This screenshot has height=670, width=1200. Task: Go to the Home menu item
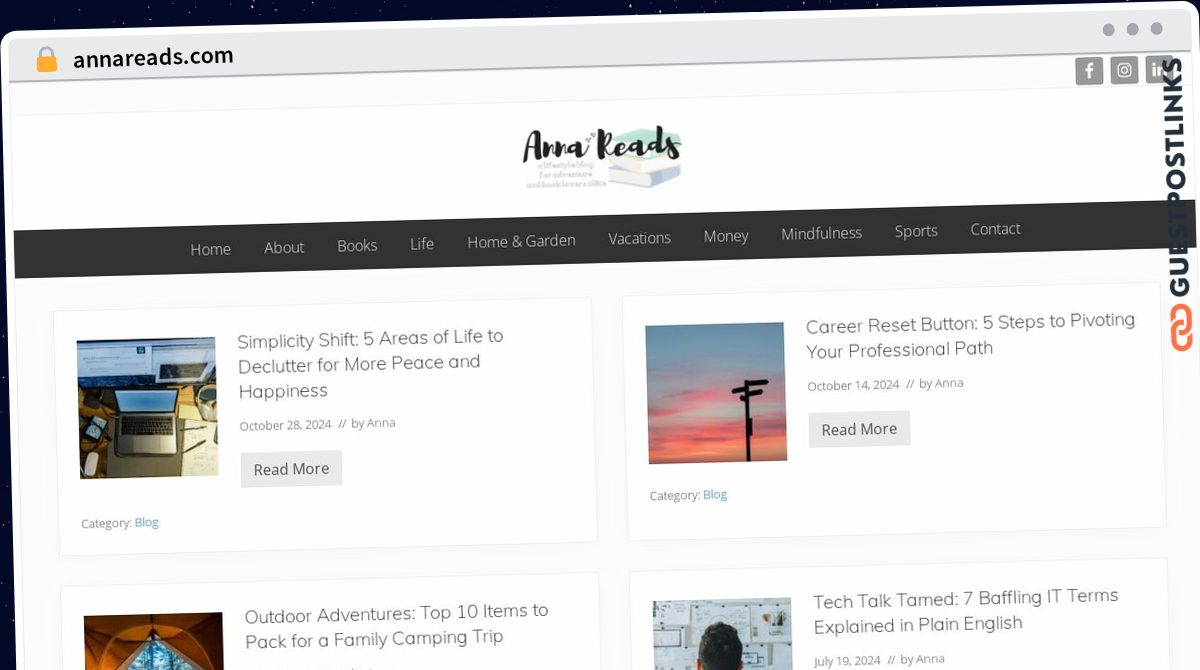pyautogui.click(x=211, y=249)
